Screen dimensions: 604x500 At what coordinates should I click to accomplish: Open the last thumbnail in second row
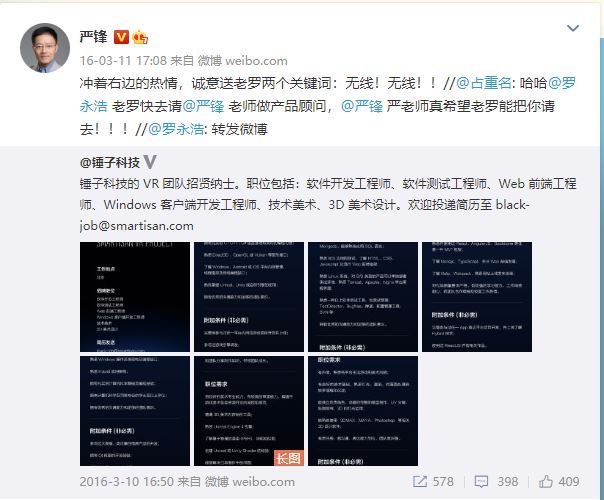[x=363, y=411]
